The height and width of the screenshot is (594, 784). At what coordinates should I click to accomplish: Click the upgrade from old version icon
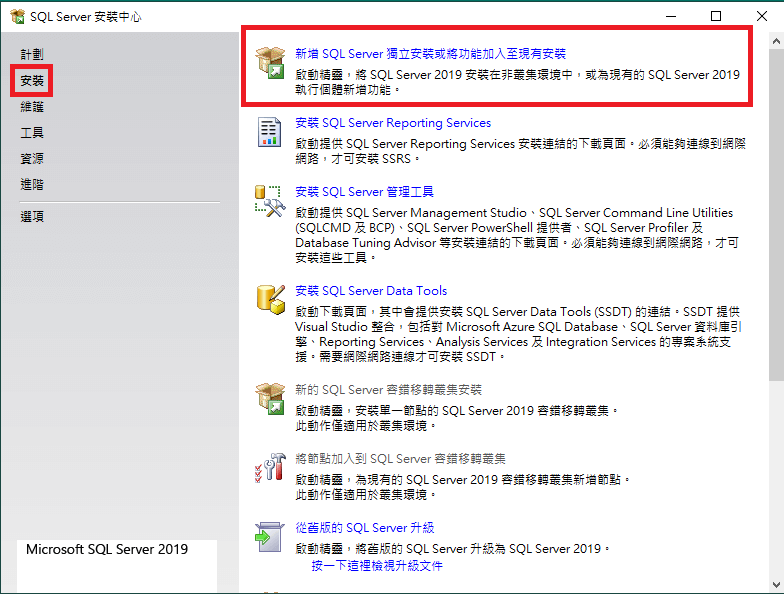270,535
